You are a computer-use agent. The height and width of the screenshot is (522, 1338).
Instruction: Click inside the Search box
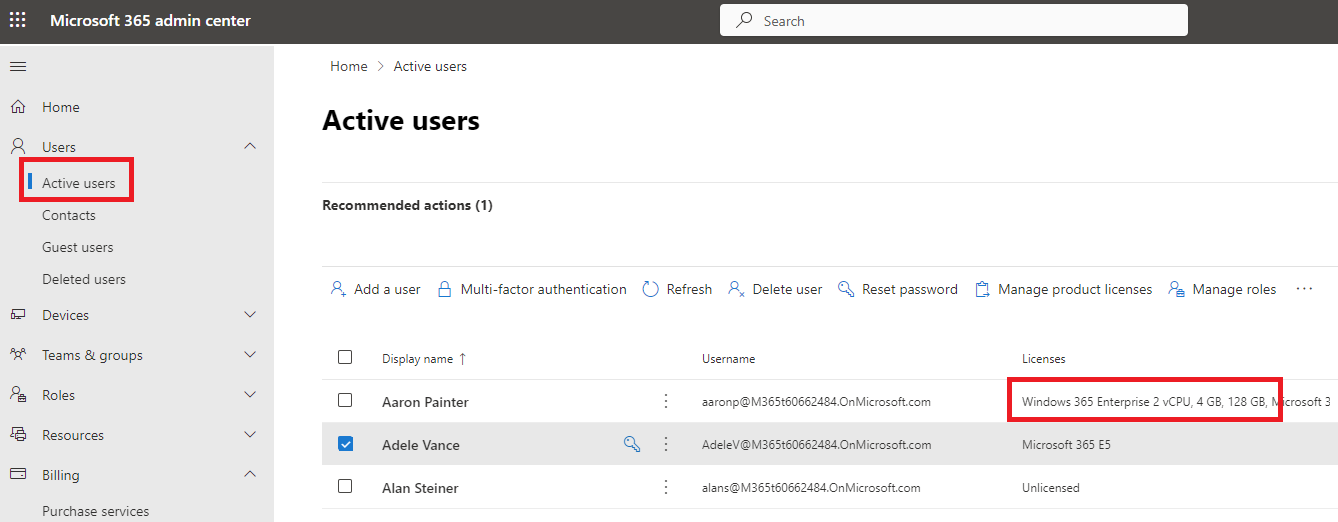[954, 20]
